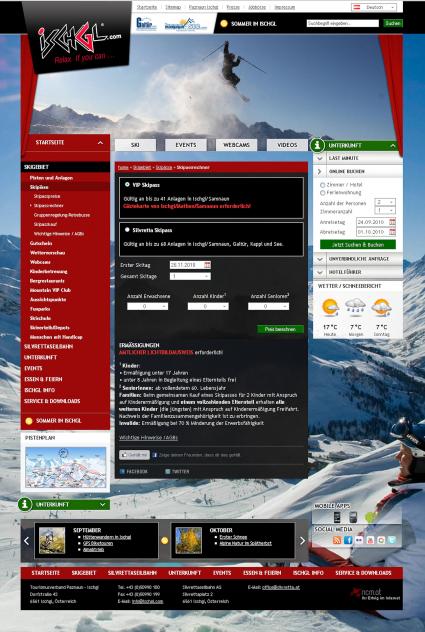Screen dimensions: 425x632
Task: Open the Twitter bird social icon
Action: pyautogui.click(x=392, y=540)
